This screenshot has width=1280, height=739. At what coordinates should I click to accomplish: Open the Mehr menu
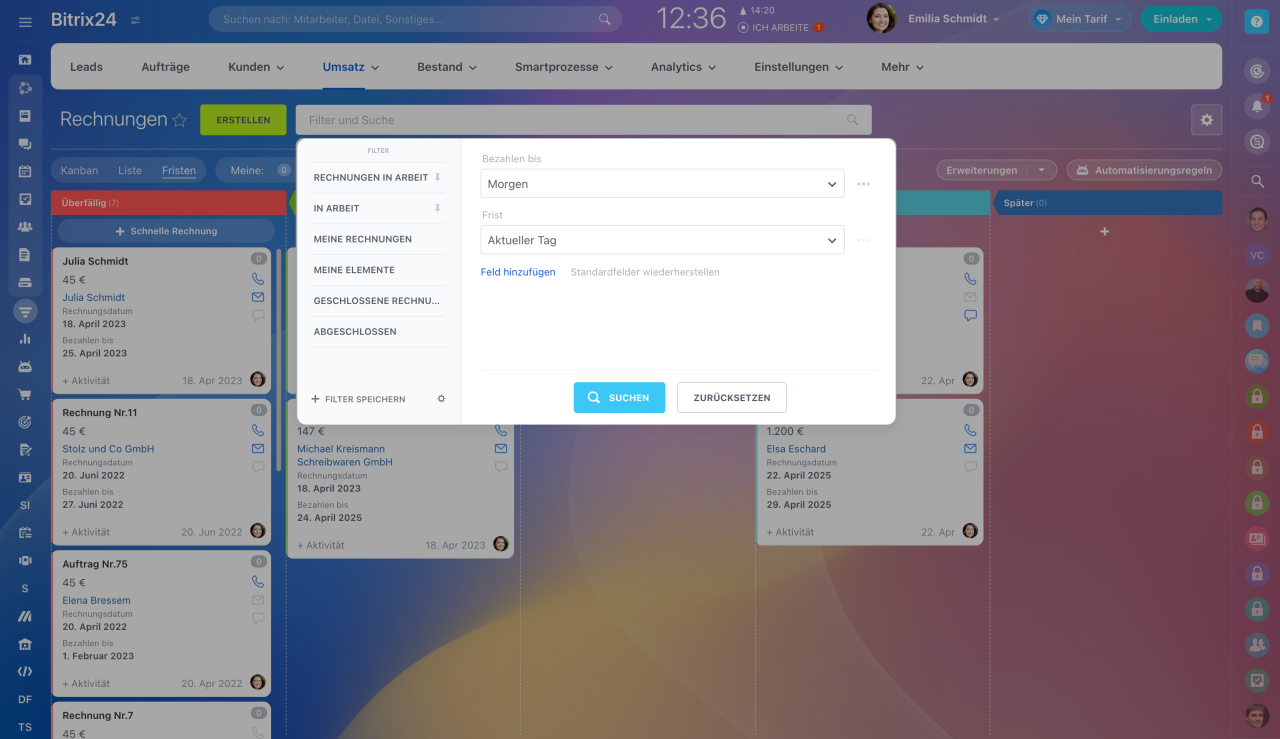point(902,67)
